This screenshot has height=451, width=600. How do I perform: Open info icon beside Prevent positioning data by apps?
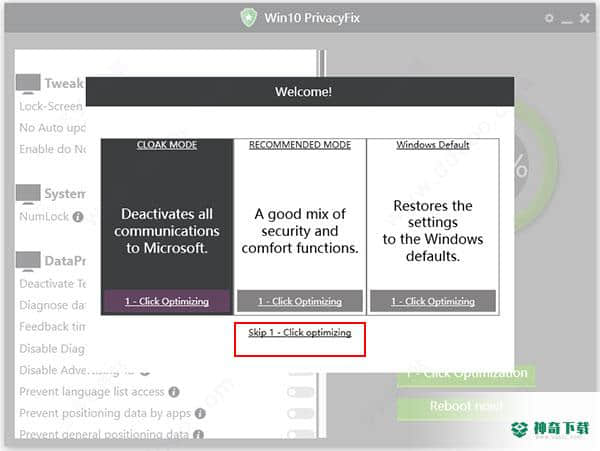coord(200,414)
